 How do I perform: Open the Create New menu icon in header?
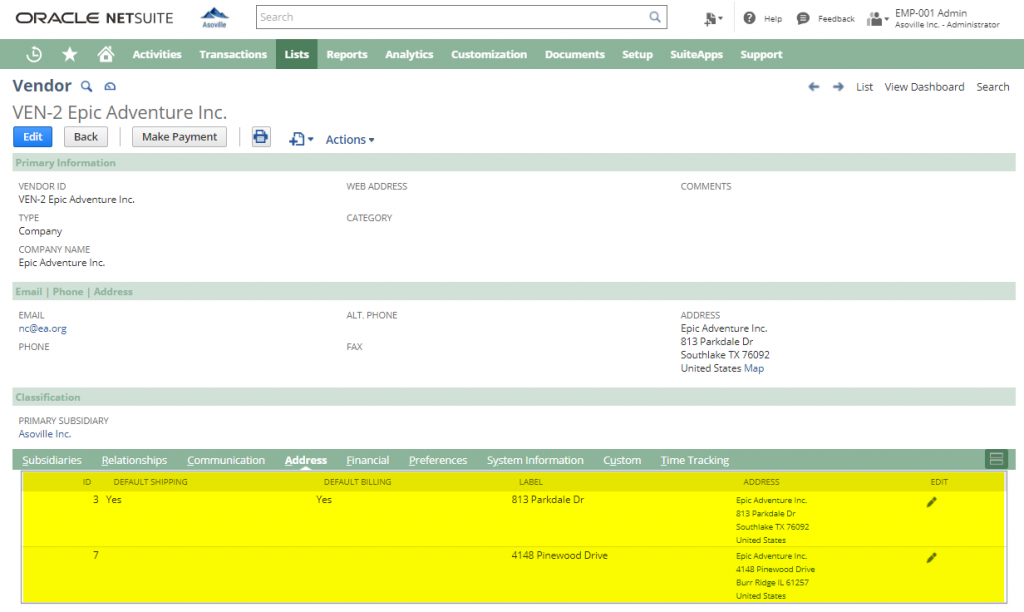coord(712,19)
